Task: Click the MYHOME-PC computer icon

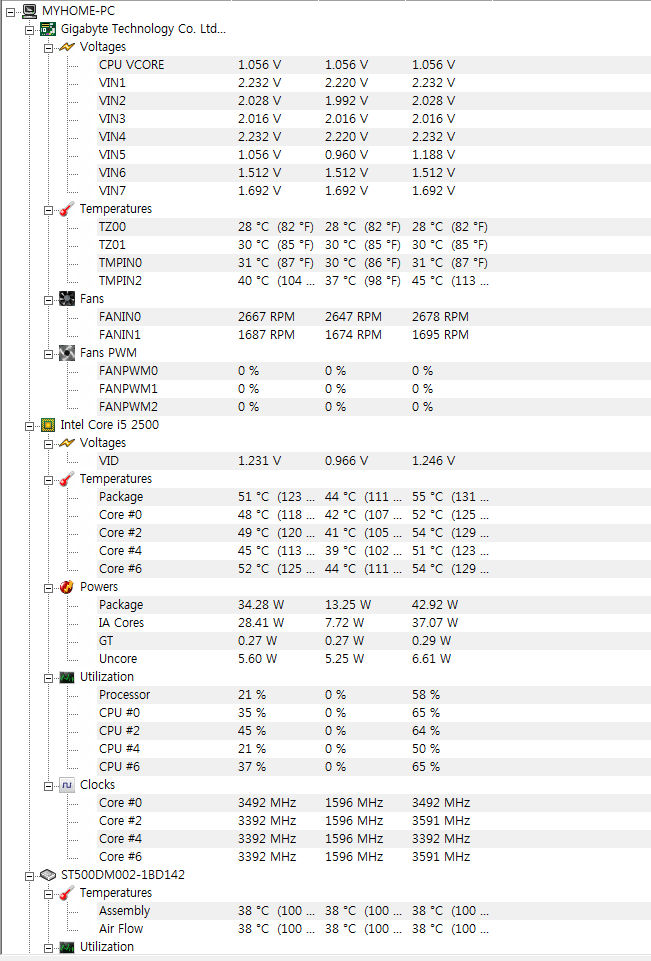Action: 29,10
